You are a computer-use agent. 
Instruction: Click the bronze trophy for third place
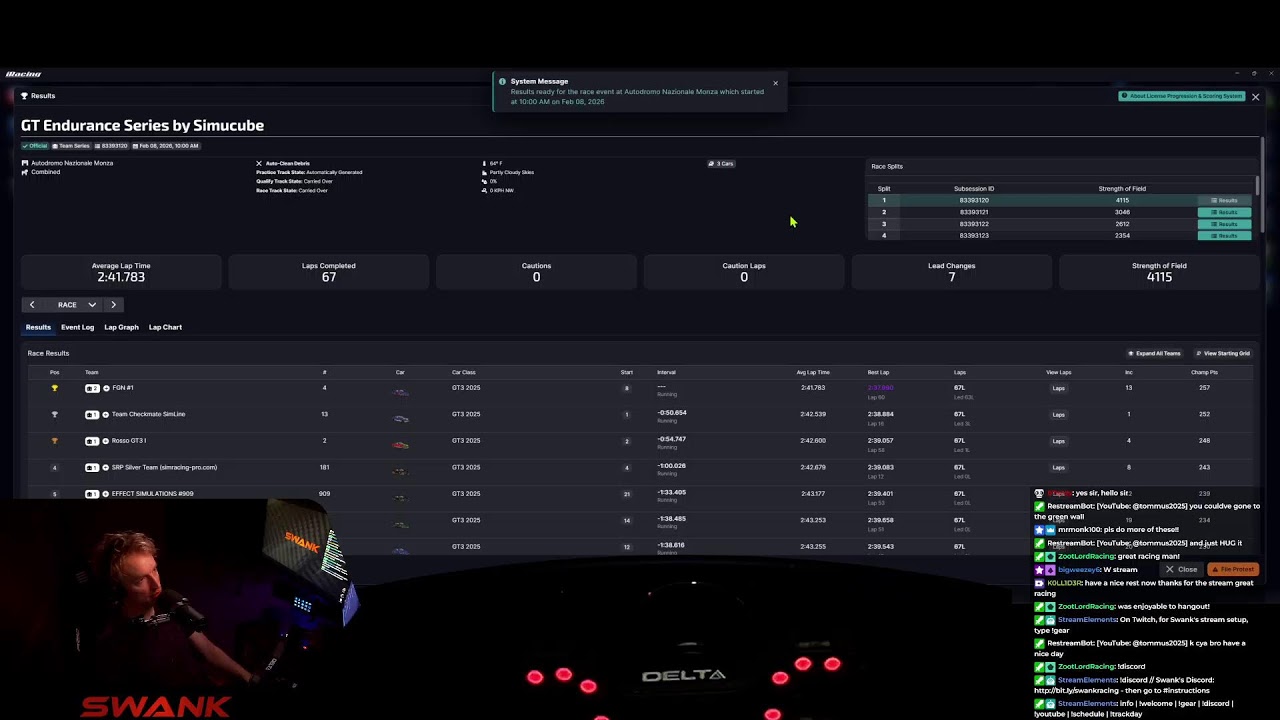pos(55,441)
